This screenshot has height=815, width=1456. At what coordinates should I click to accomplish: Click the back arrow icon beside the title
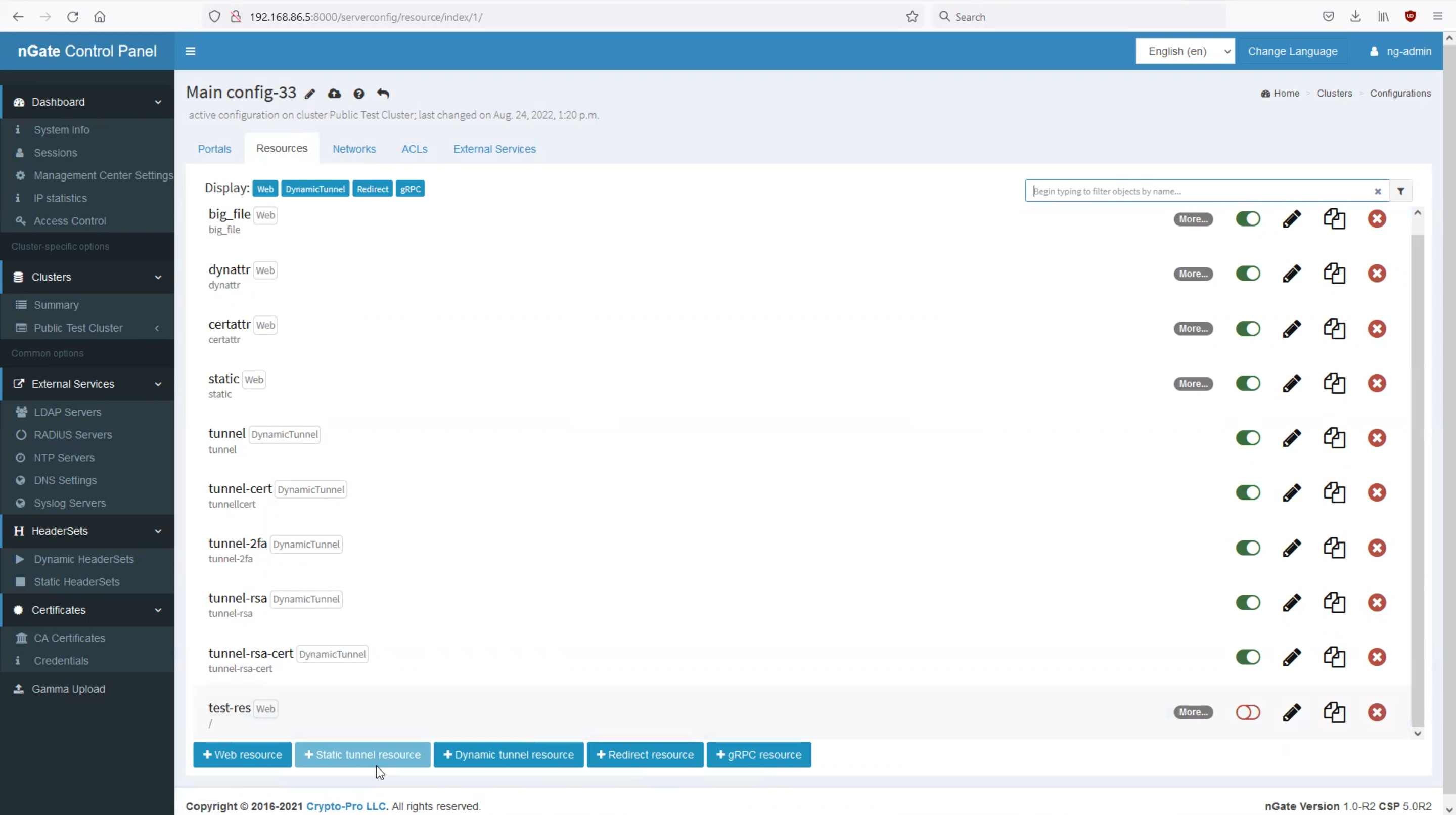[383, 94]
